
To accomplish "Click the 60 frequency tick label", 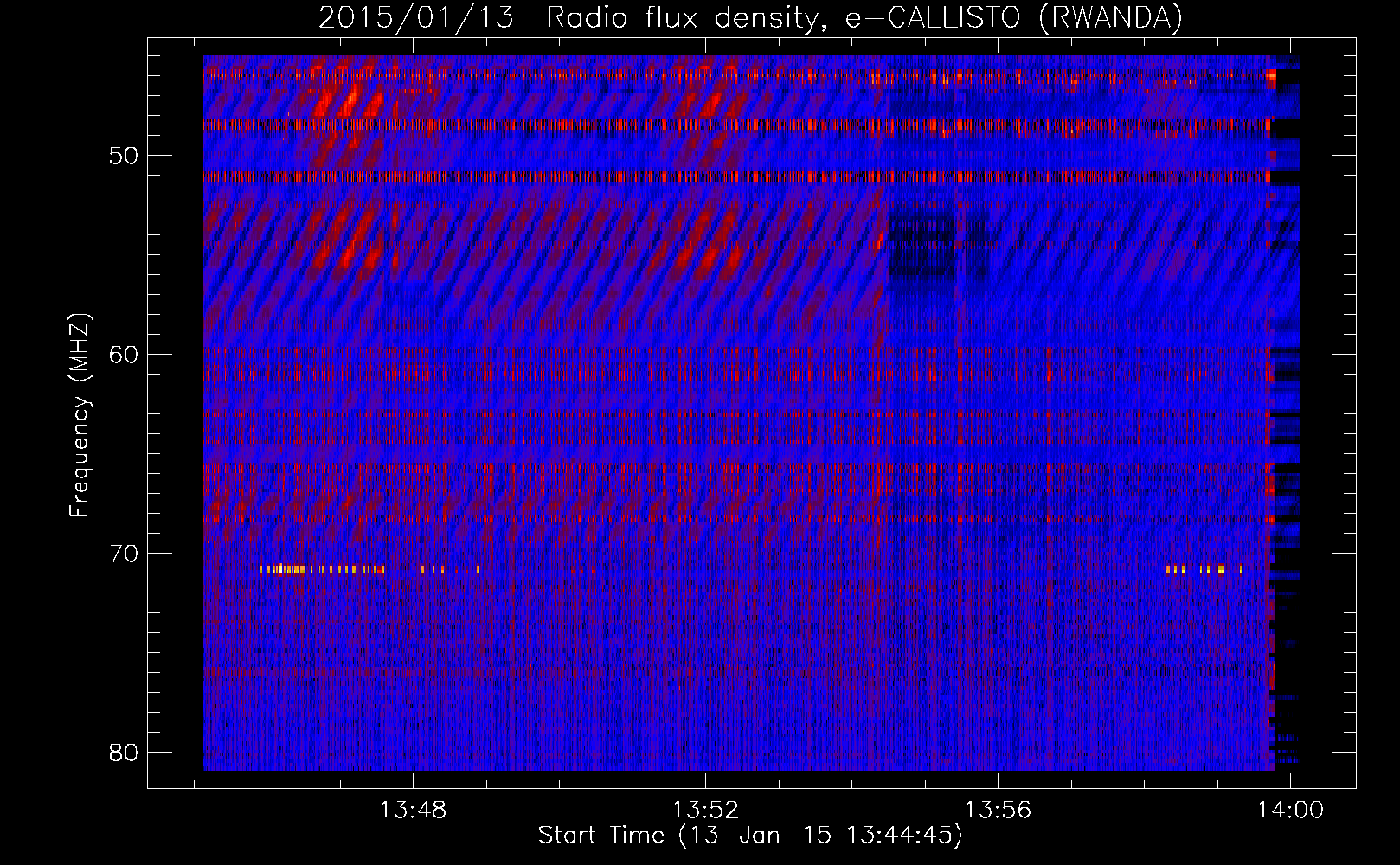I will click(x=125, y=355).
